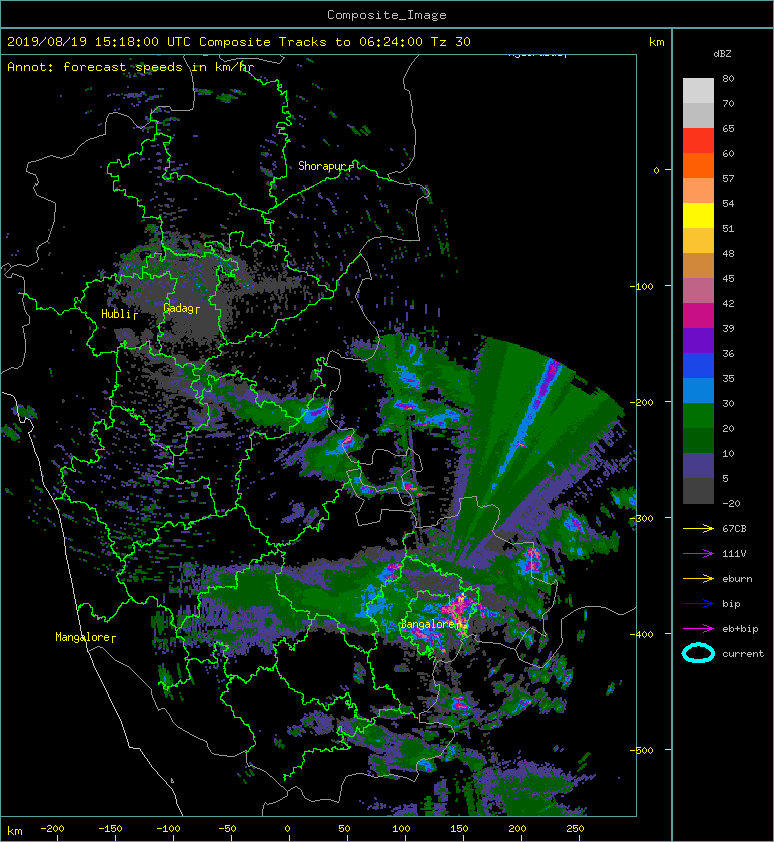774x842 pixels.
Task: Click the eb+bip legend label
Action: click(740, 628)
